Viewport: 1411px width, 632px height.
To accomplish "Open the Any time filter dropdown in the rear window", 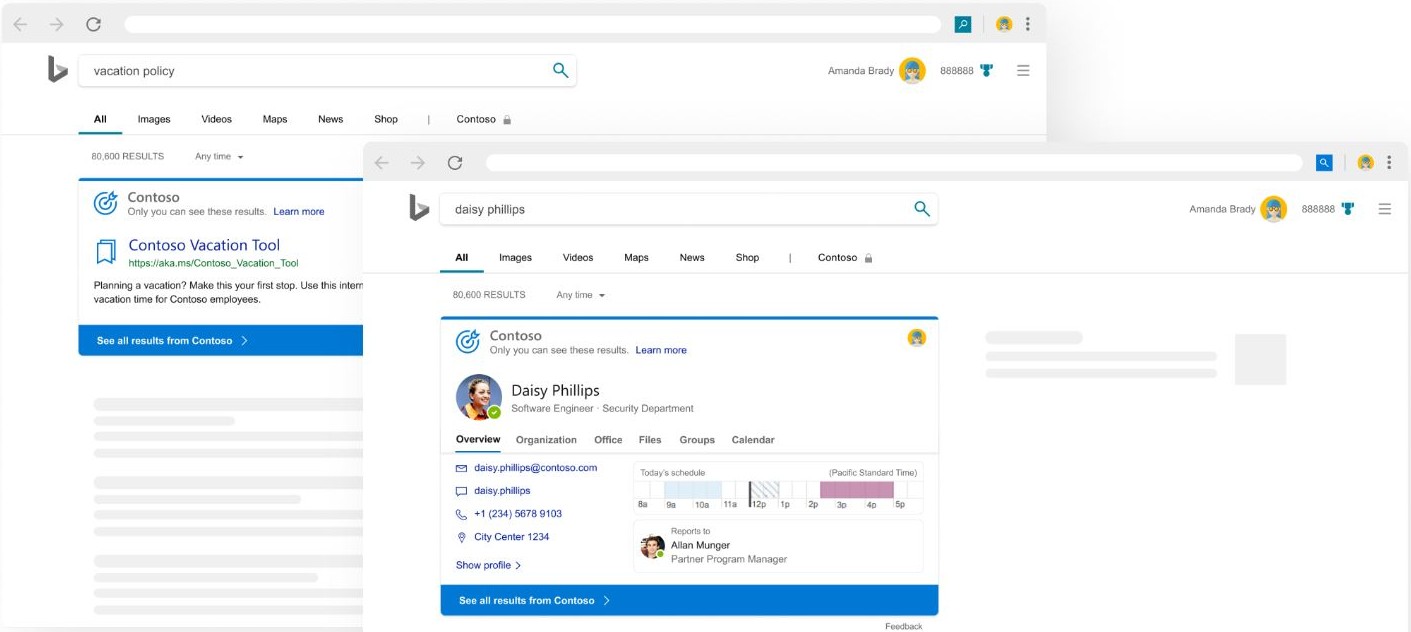I will (x=219, y=156).
